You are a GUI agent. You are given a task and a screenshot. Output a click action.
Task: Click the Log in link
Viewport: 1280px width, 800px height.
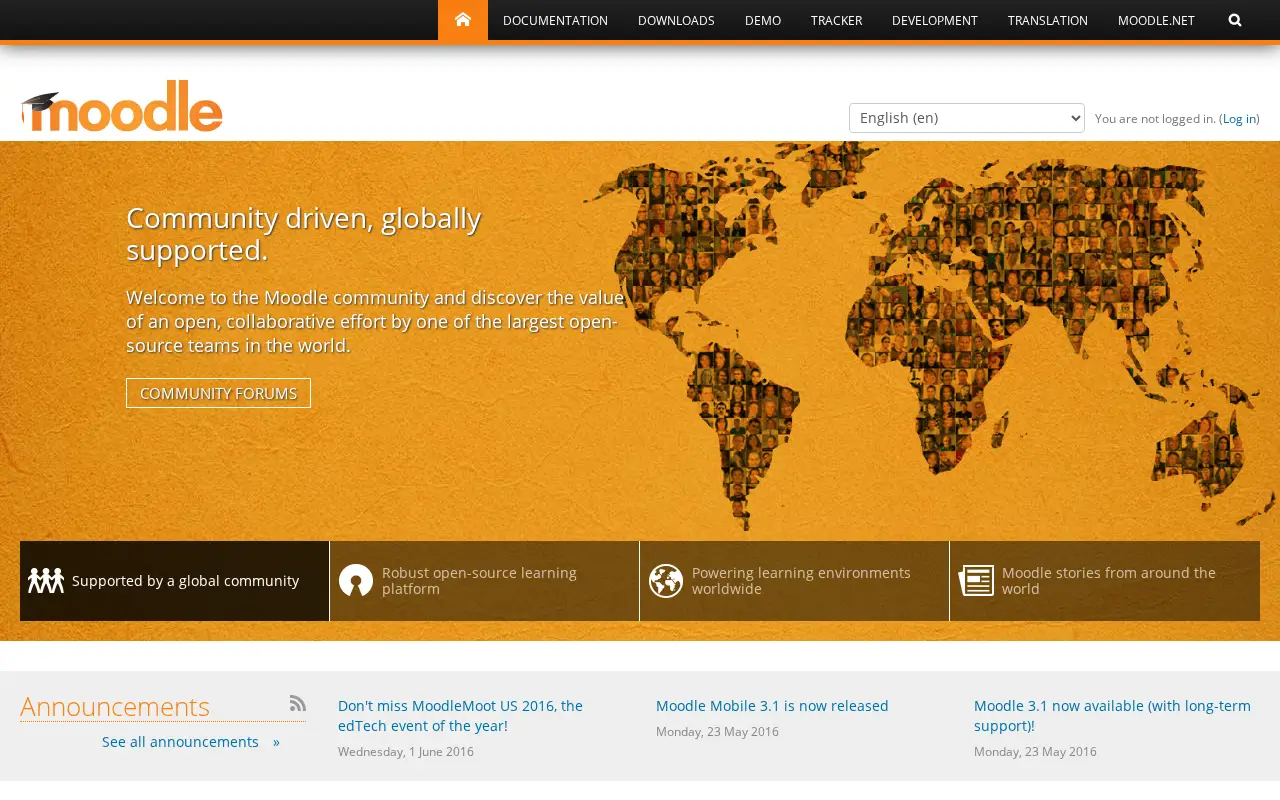(x=1239, y=119)
